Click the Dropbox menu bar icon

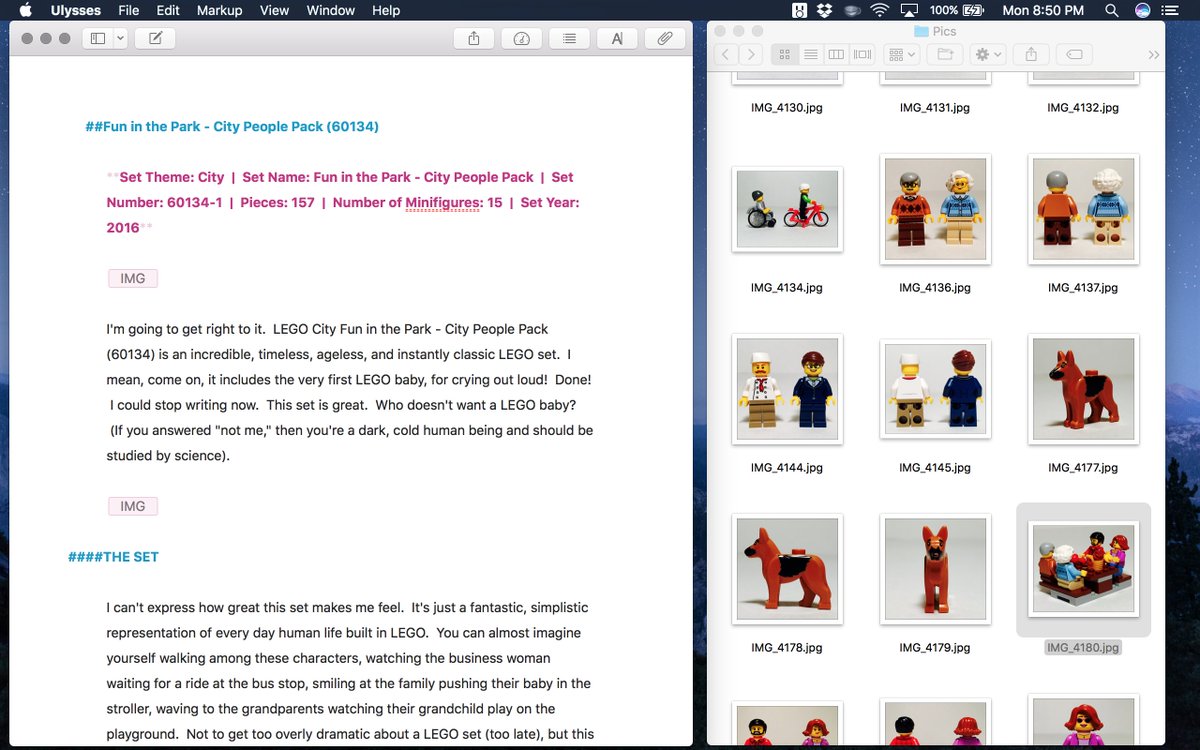click(825, 11)
